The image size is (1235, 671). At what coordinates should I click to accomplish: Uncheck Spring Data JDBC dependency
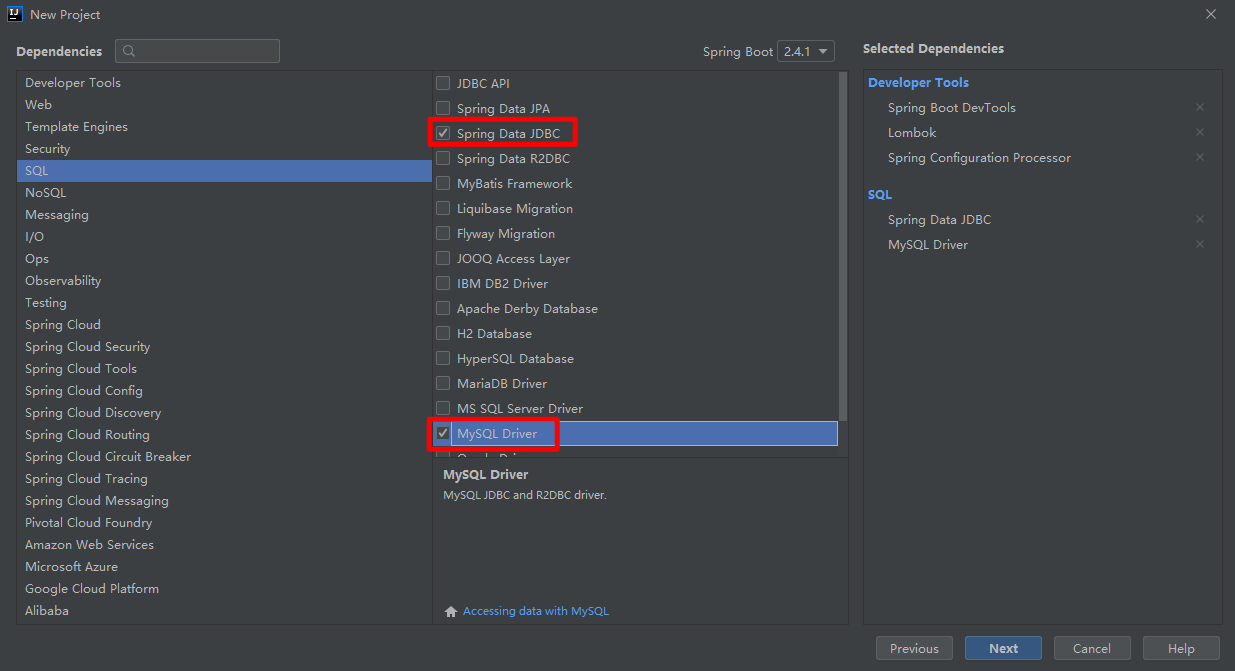click(x=443, y=133)
